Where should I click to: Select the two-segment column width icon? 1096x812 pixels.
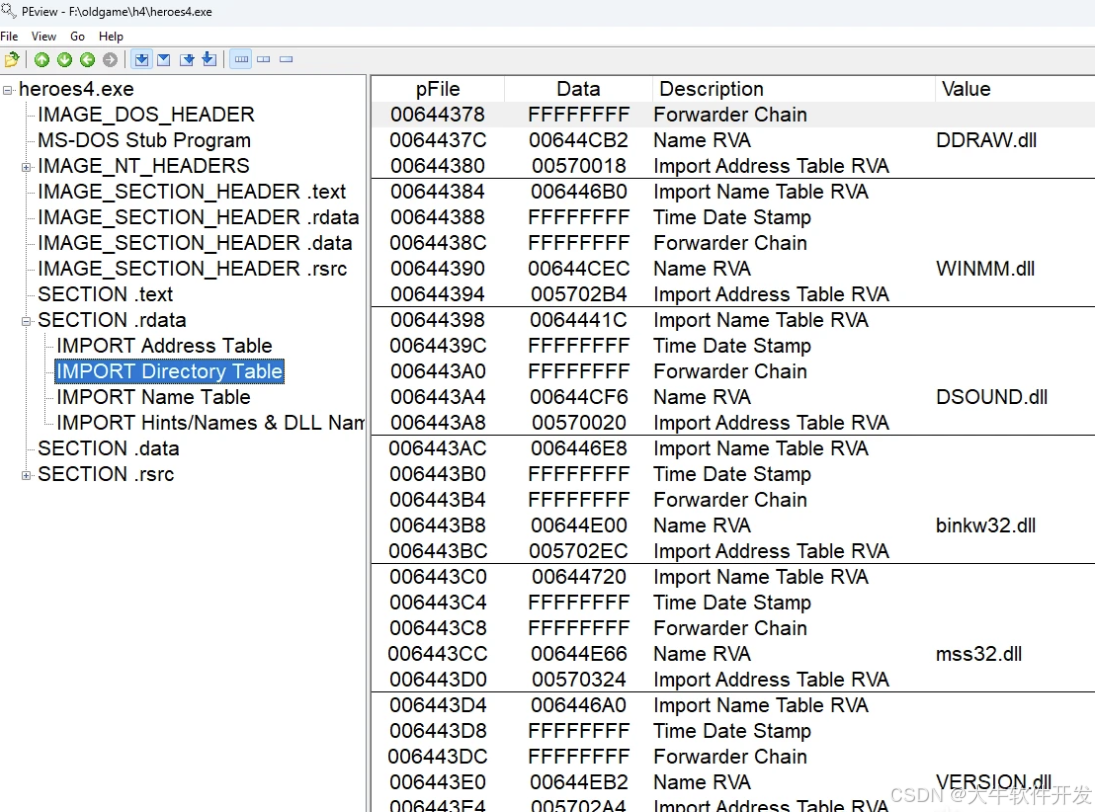click(264, 59)
